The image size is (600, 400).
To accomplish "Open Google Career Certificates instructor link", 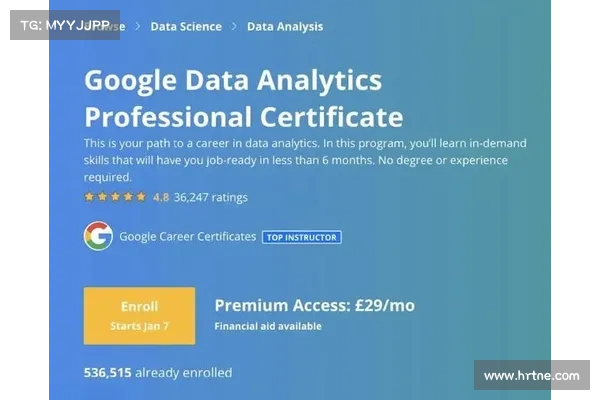I will point(188,237).
